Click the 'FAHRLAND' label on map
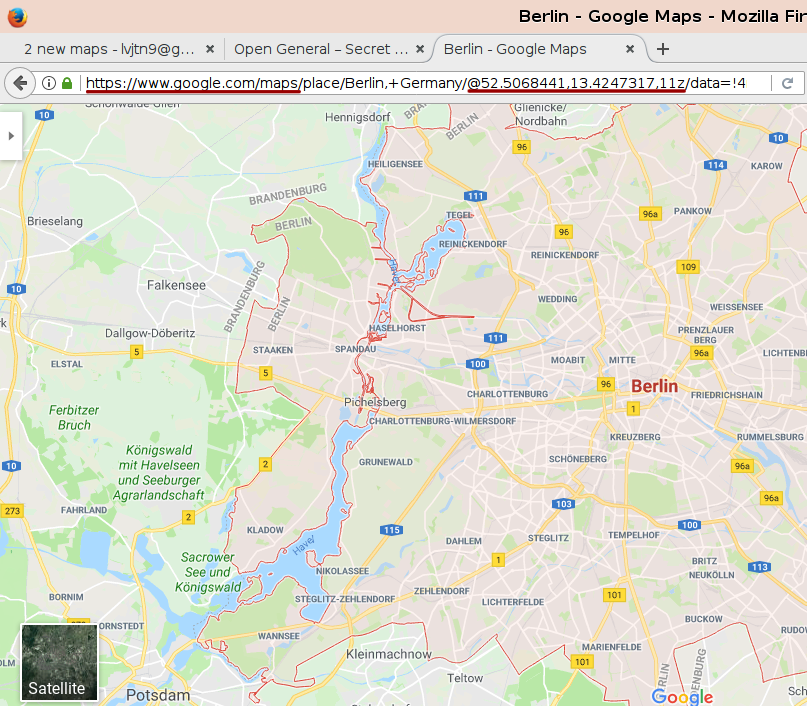 click(84, 510)
